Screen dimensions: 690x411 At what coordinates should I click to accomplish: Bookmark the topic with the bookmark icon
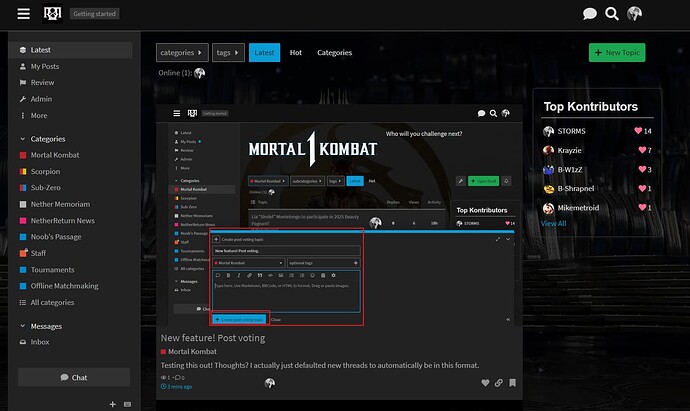[512, 383]
